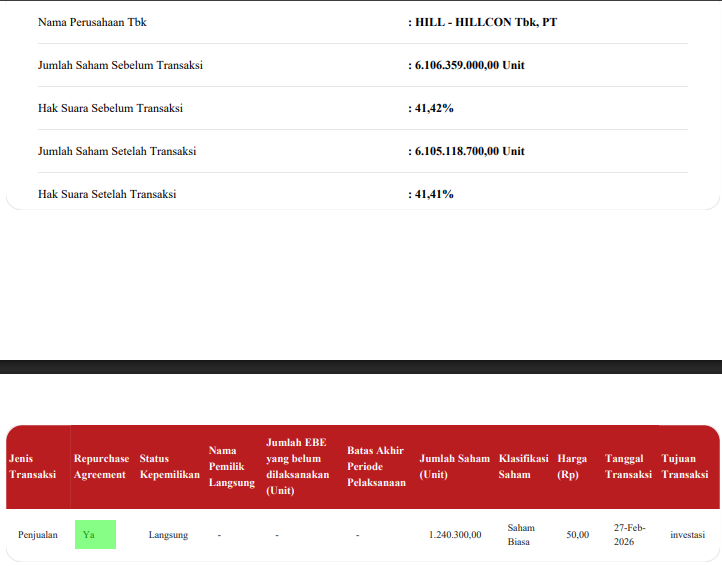The height and width of the screenshot is (566, 722).
Task: Click the green 'Ya' repurchase cell
Action: tap(95, 535)
